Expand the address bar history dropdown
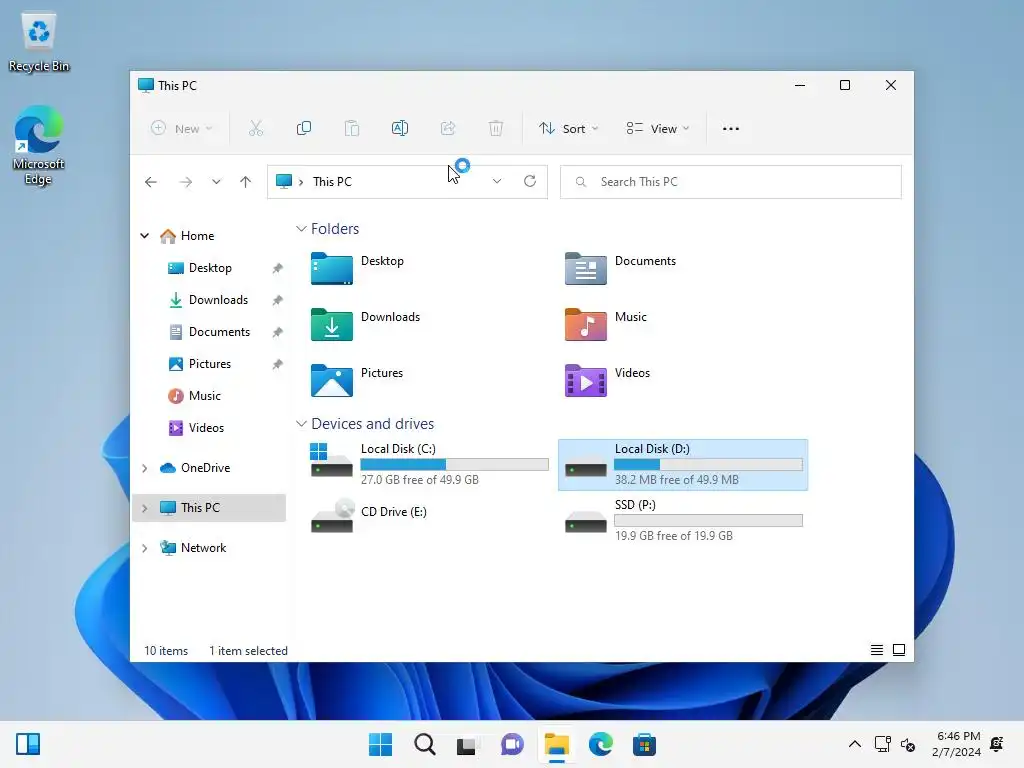This screenshot has width=1024, height=768. tap(497, 182)
